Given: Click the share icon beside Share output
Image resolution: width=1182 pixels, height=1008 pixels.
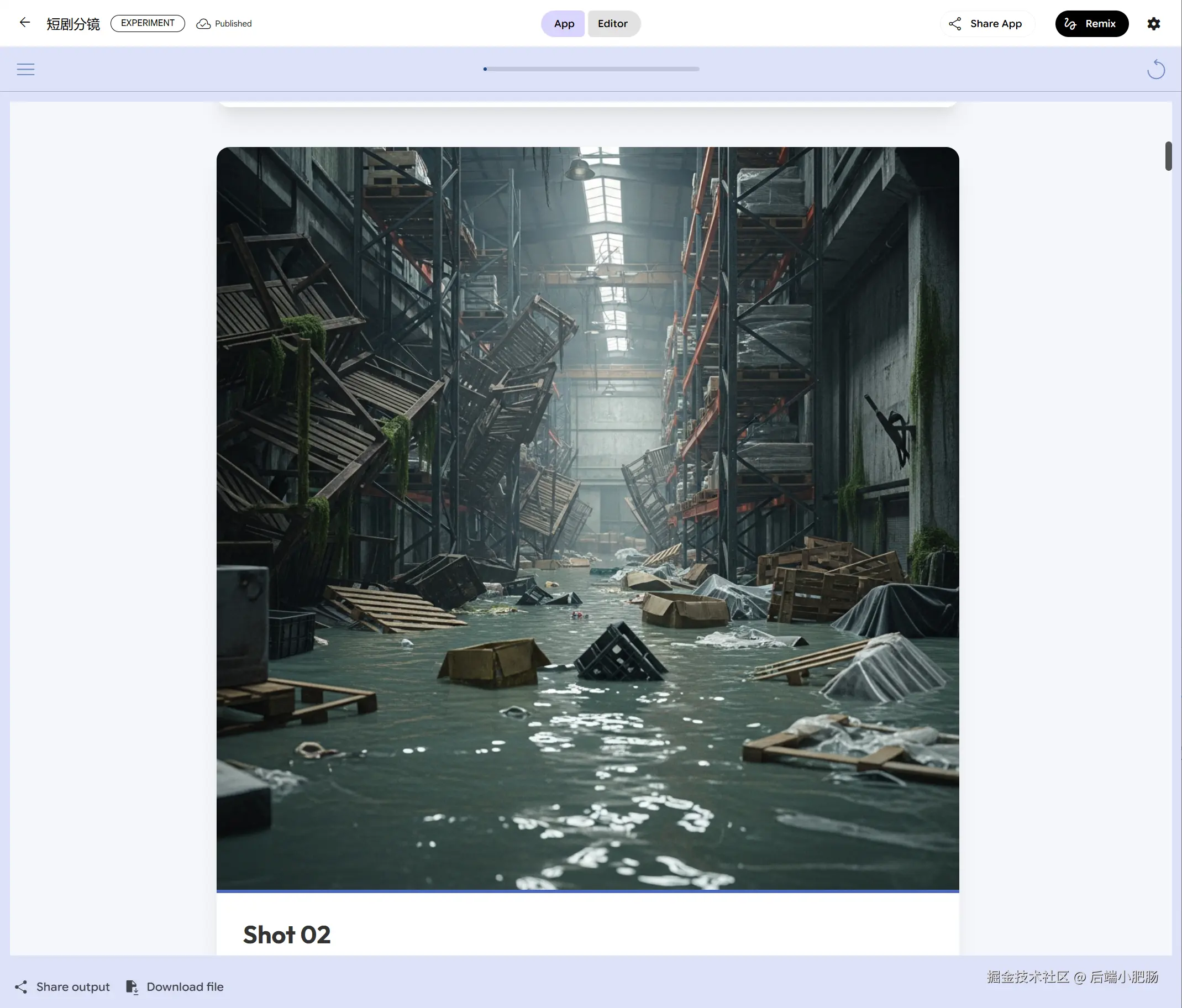Looking at the screenshot, I should 21,987.
